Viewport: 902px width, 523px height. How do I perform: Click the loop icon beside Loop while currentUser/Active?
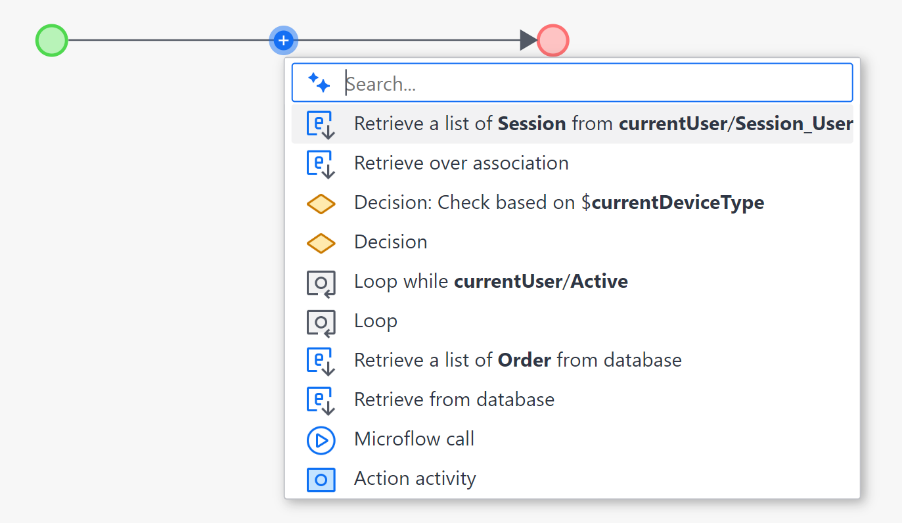click(x=320, y=284)
